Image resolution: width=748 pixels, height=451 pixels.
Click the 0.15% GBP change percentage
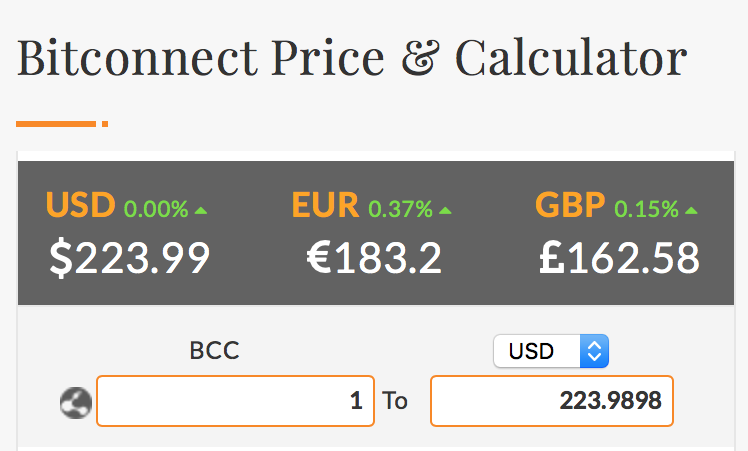coord(646,209)
